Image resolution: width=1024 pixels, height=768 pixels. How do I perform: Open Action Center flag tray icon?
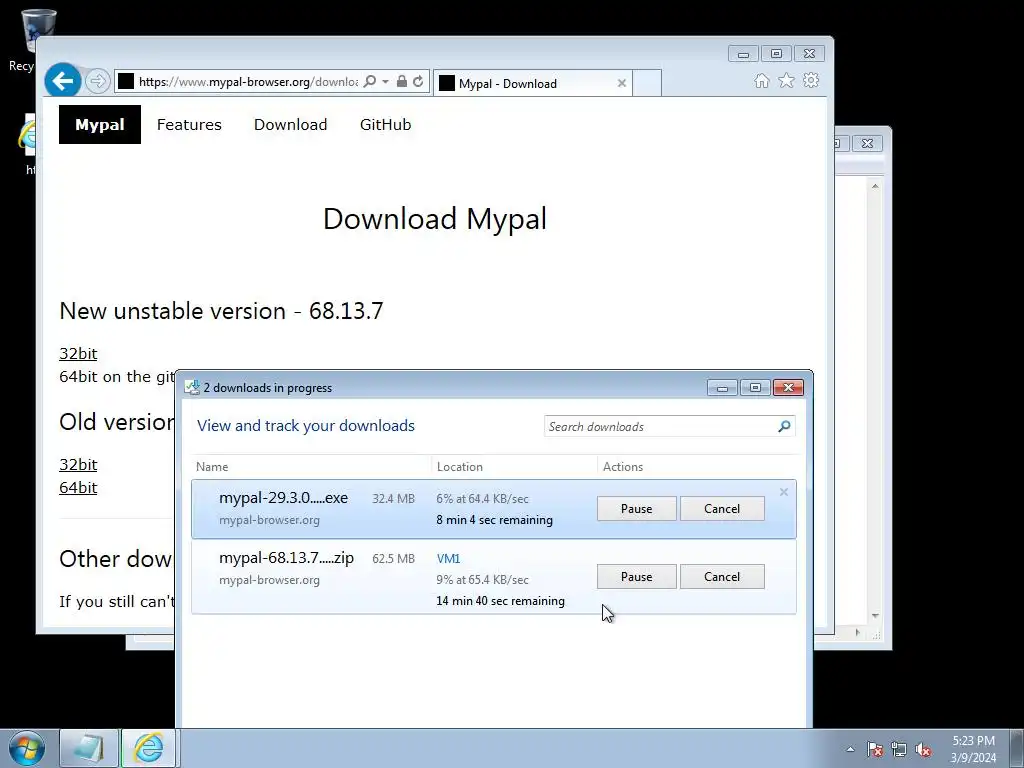[x=874, y=749]
